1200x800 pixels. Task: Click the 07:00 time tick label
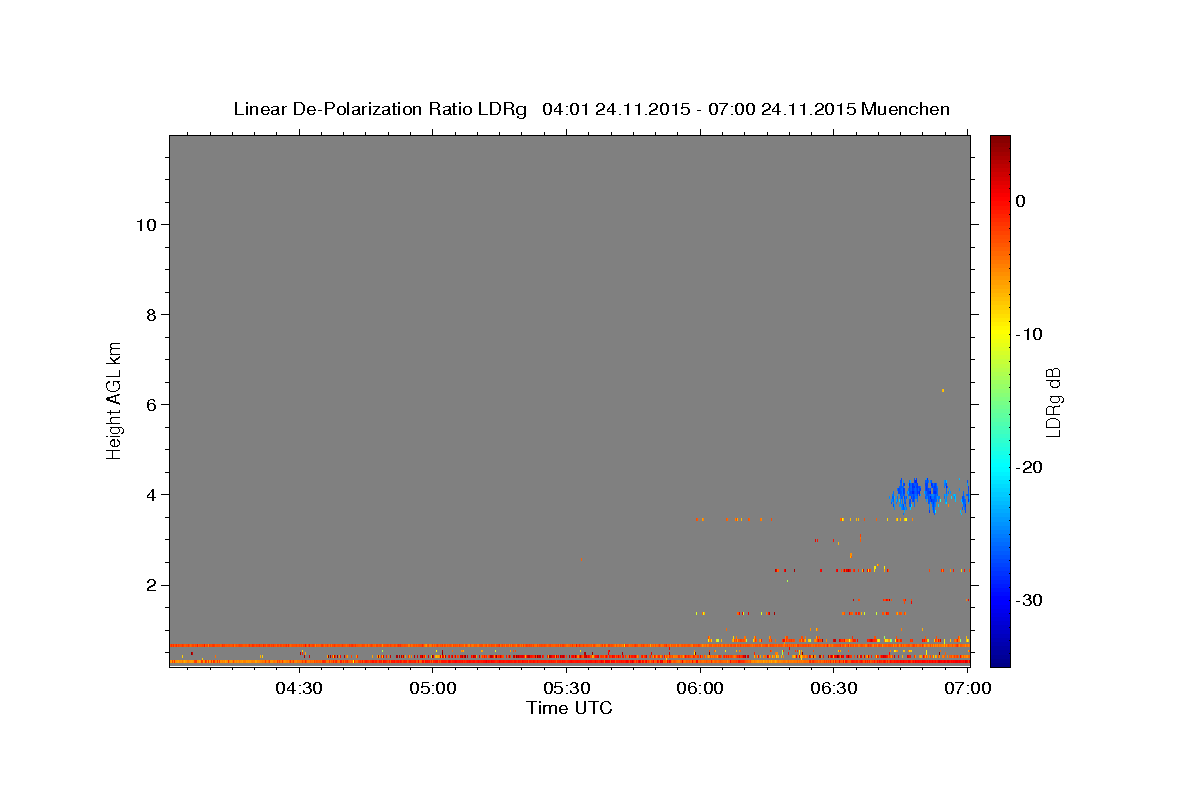click(967, 688)
